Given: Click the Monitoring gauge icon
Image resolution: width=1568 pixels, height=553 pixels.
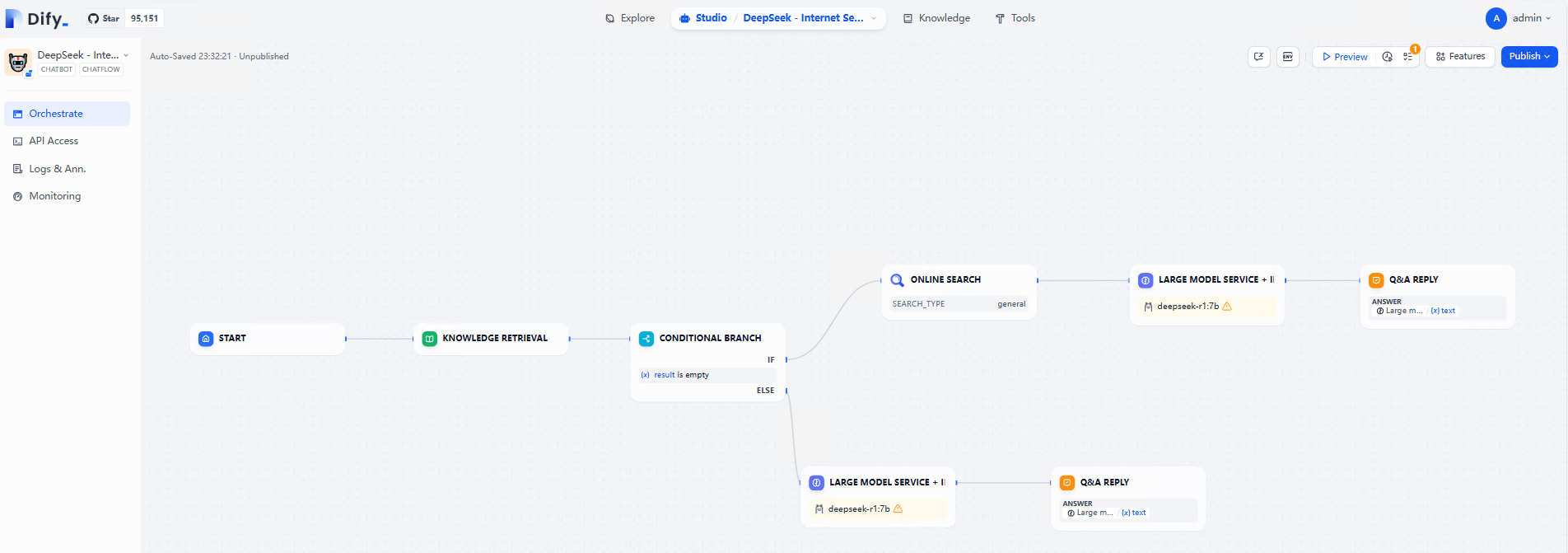Looking at the screenshot, I should (x=18, y=197).
